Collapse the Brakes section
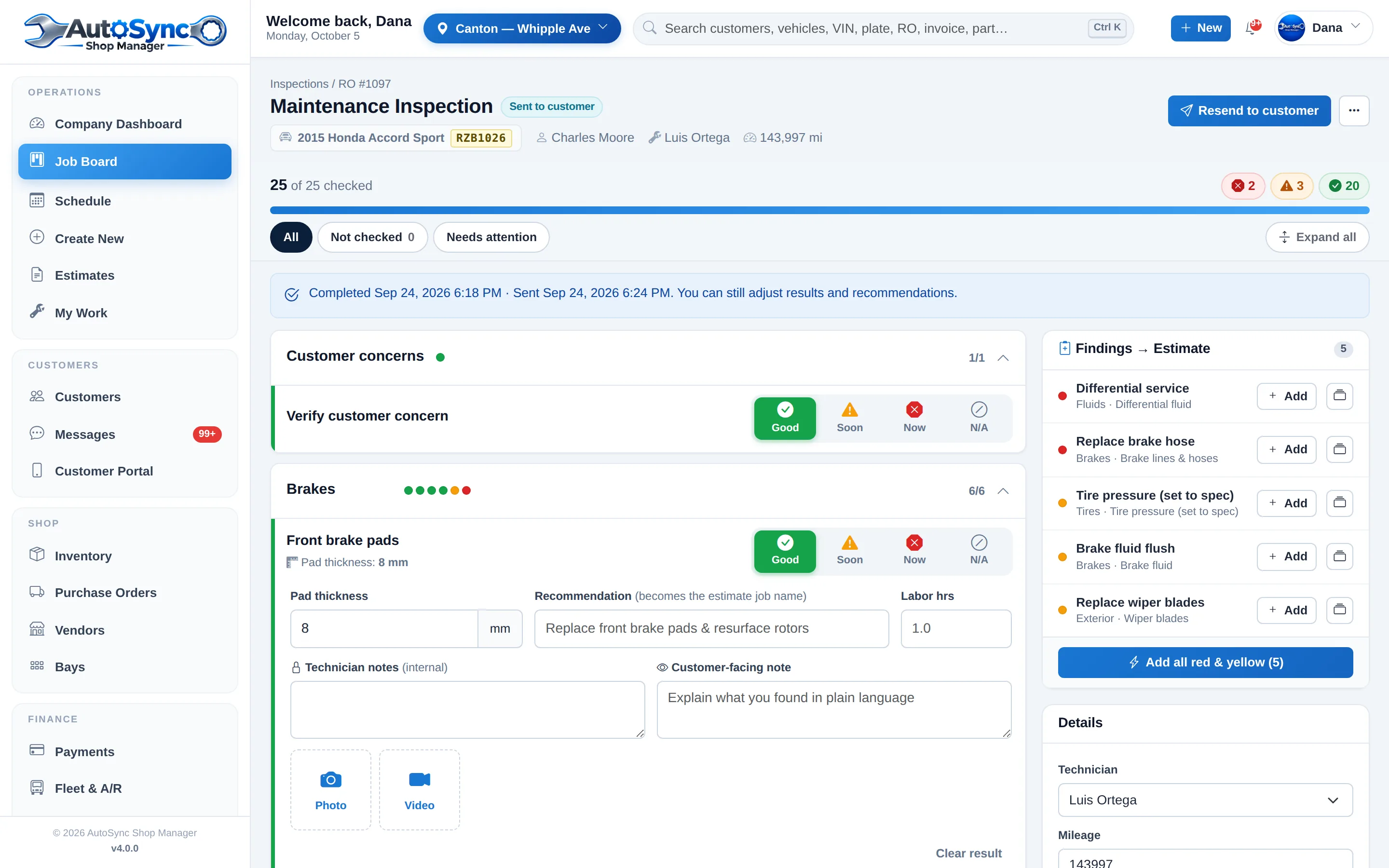This screenshot has height=868, width=1389. pyautogui.click(x=1003, y=491)
